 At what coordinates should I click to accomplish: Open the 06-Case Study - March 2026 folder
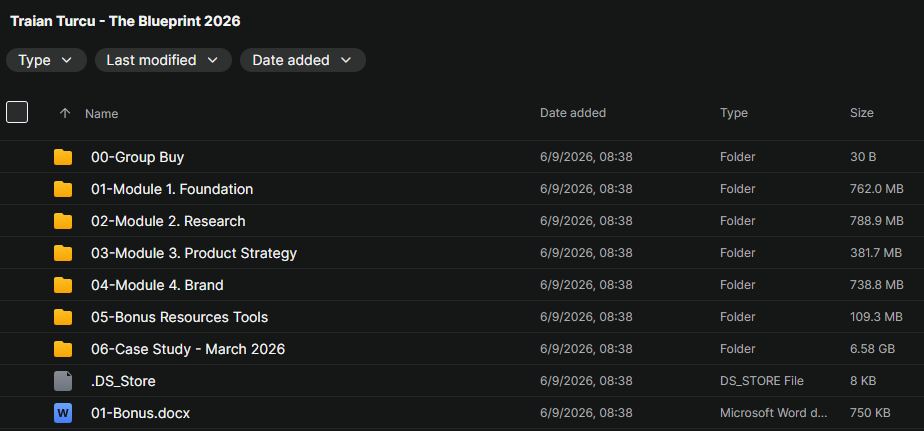tap(188, 349)
